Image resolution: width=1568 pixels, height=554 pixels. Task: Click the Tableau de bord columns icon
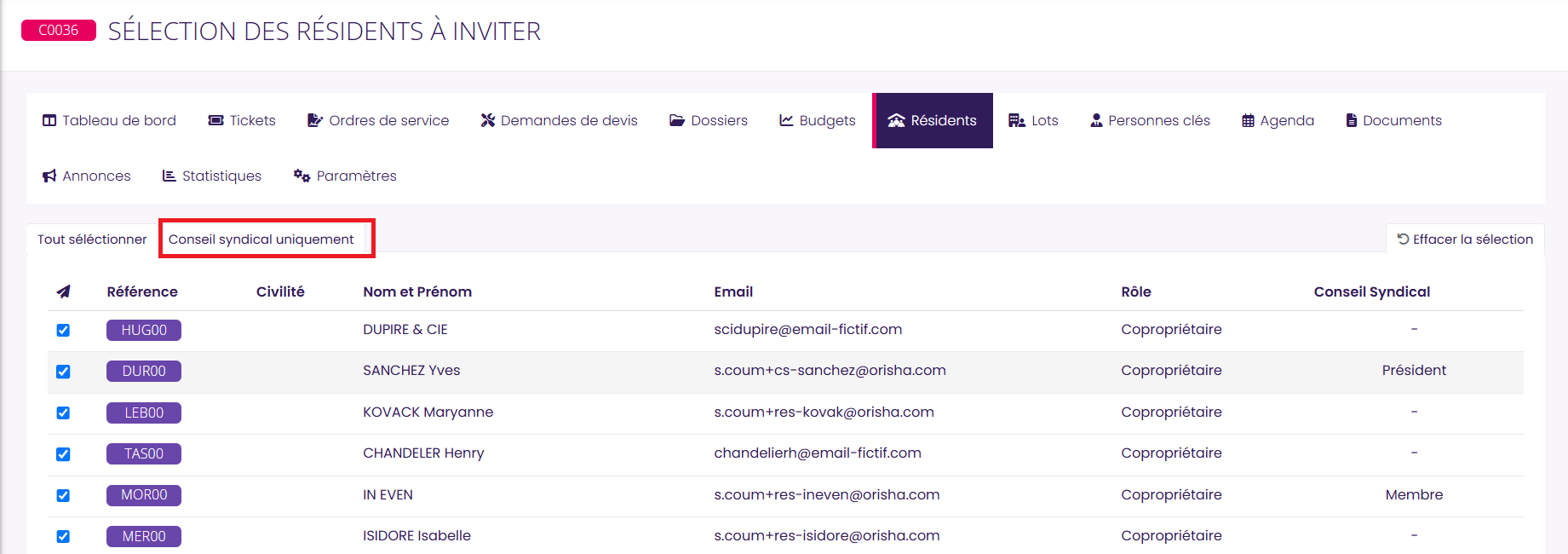[x=49, y=121]
